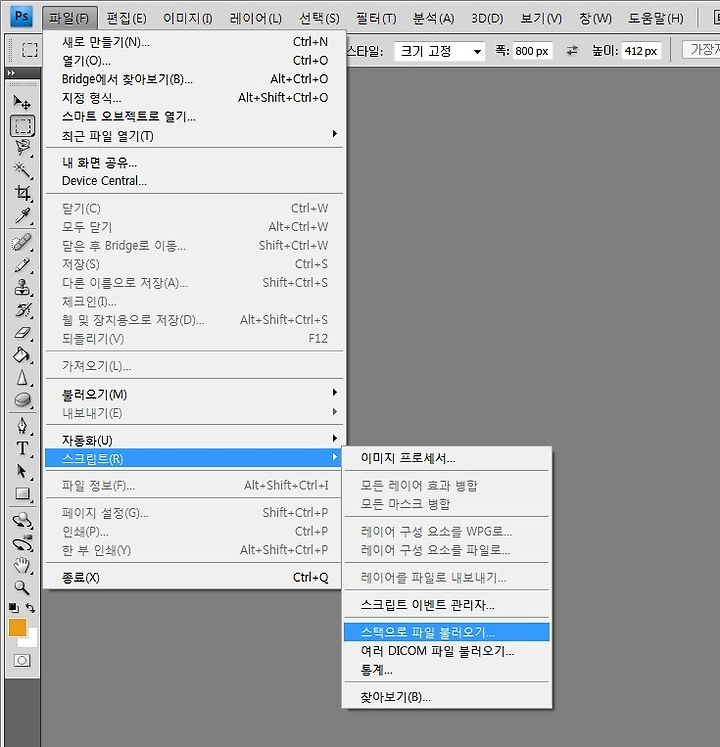Select the Magic Wand tool

(22, 170)
